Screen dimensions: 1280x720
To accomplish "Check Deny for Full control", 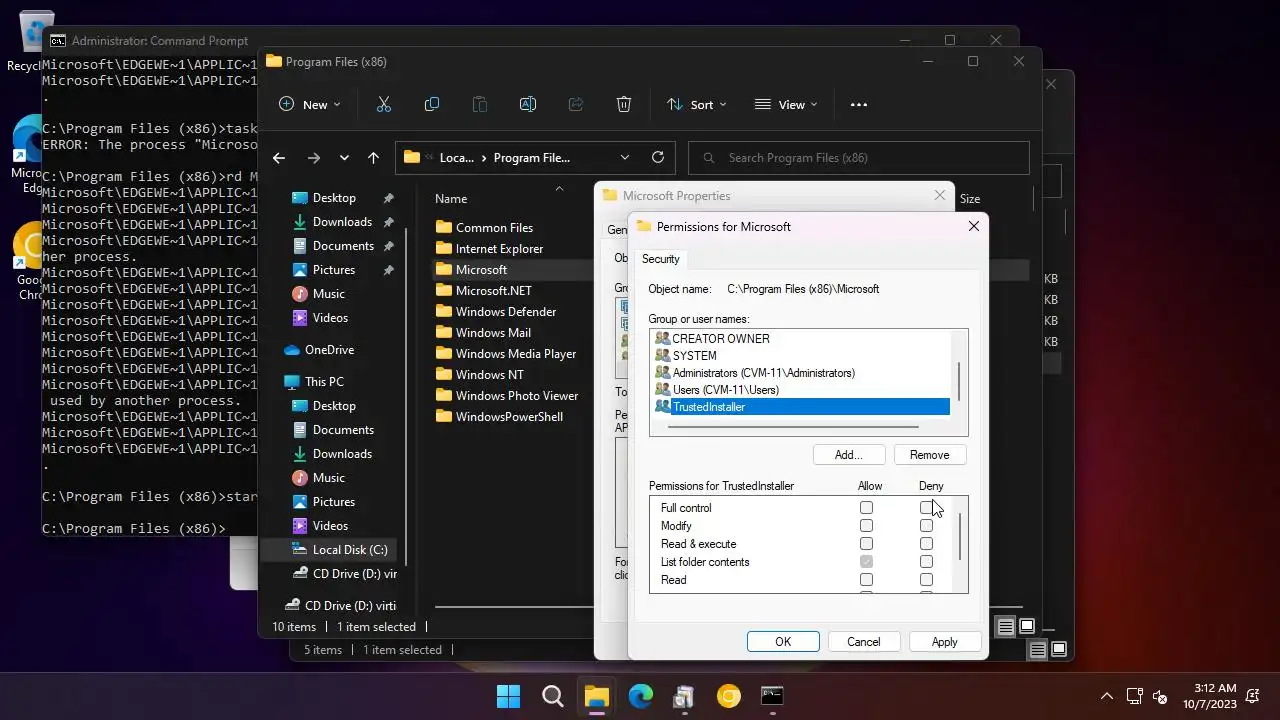I will click(926, 508).
